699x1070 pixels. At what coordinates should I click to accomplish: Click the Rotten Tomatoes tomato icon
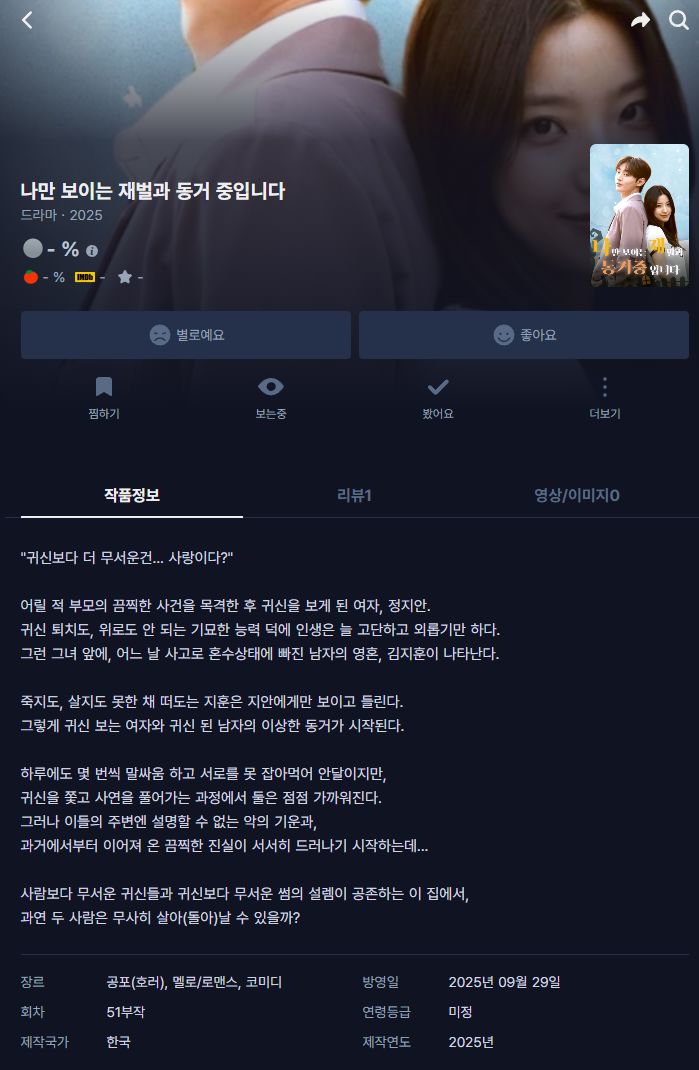click(31, 277)
